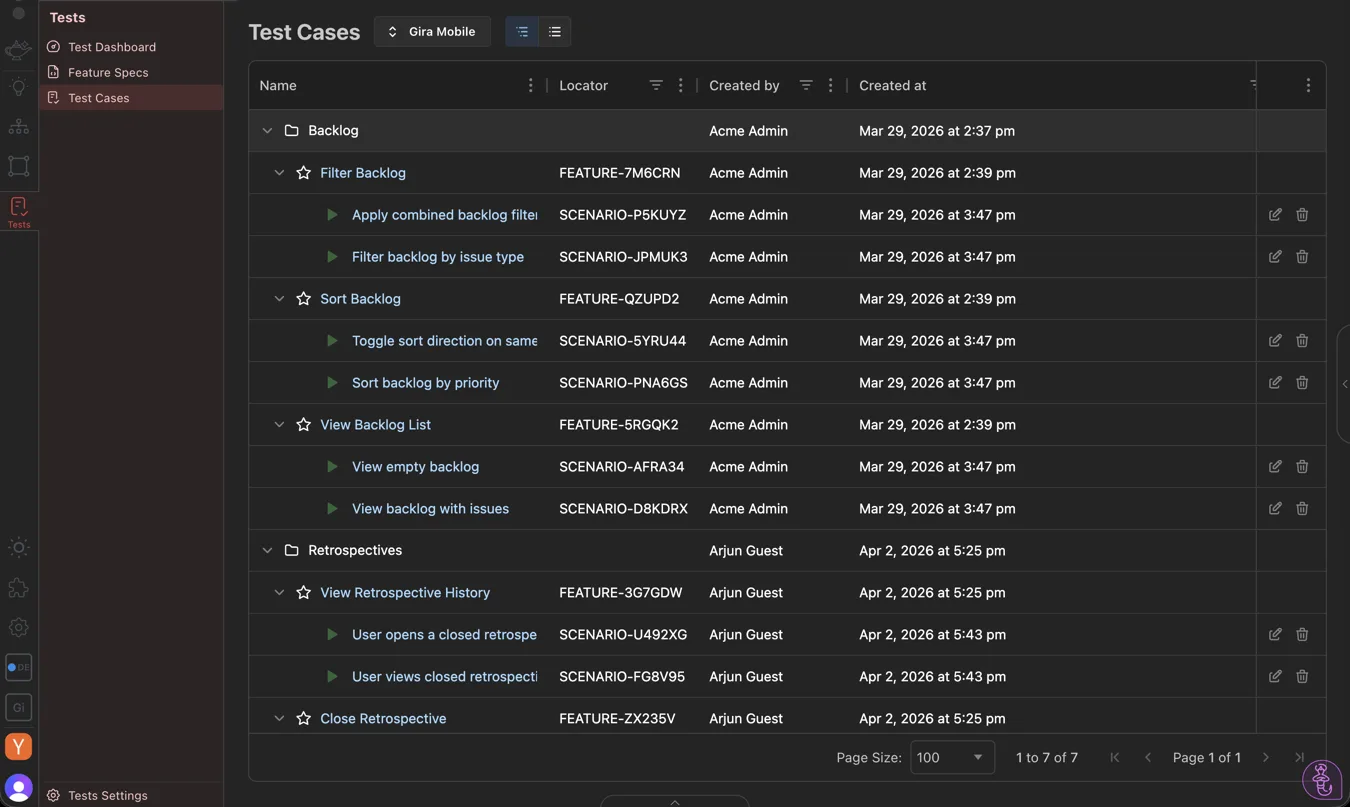Open Close Retrospective feature link
Viewport: 1350px width, 807px height.
(383, 719)
